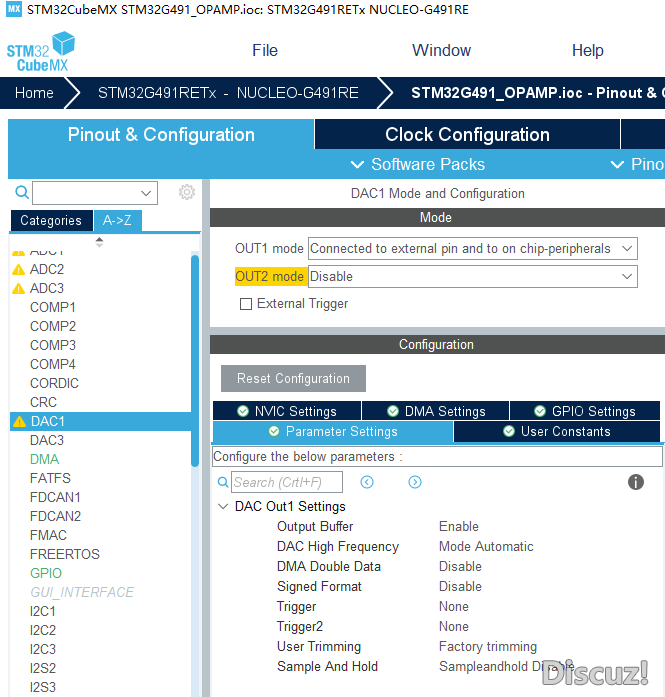Click the STM32G491_OPAMP.ioc breadcrumb
This screenshot has width=665, height=697.
[537, 93]
